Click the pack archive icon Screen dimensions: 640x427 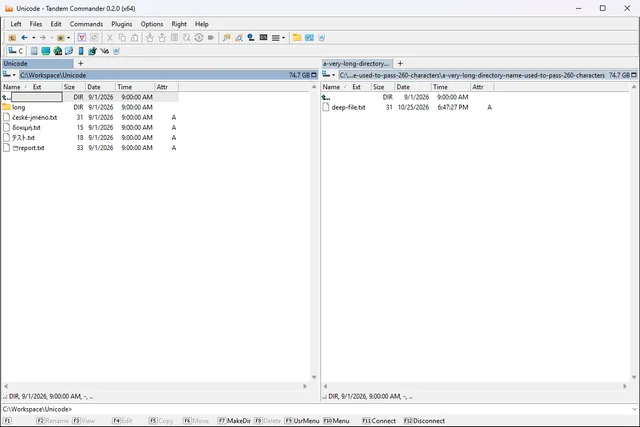click(150, 38)
